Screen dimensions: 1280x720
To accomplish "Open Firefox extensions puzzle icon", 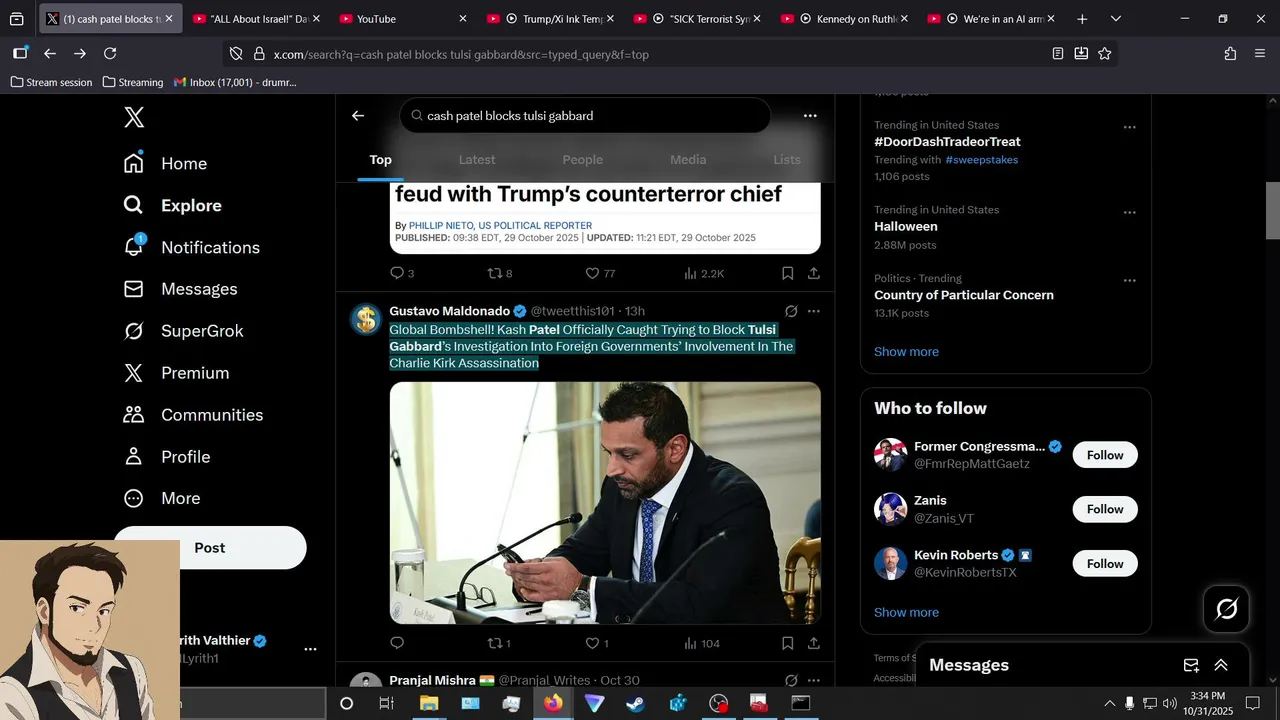I will point(1230,54).
